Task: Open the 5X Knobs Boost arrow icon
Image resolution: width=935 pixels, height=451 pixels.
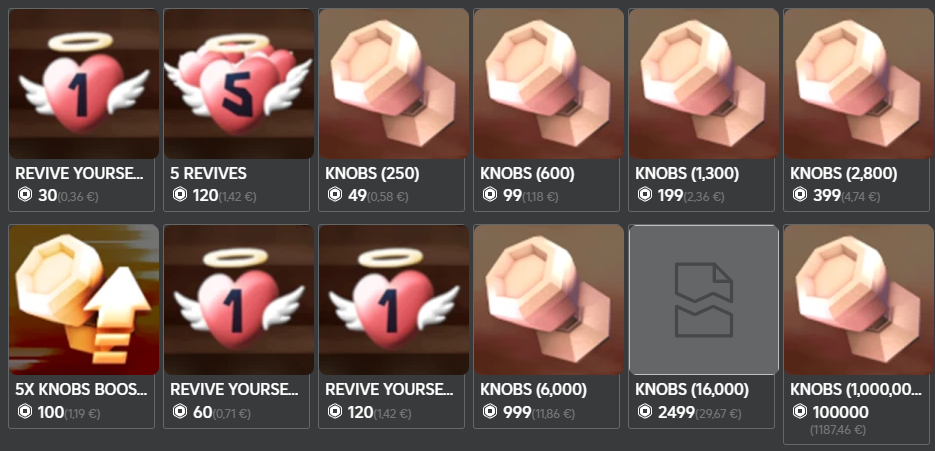Action: pyautogui.click(x=83, y=299)
